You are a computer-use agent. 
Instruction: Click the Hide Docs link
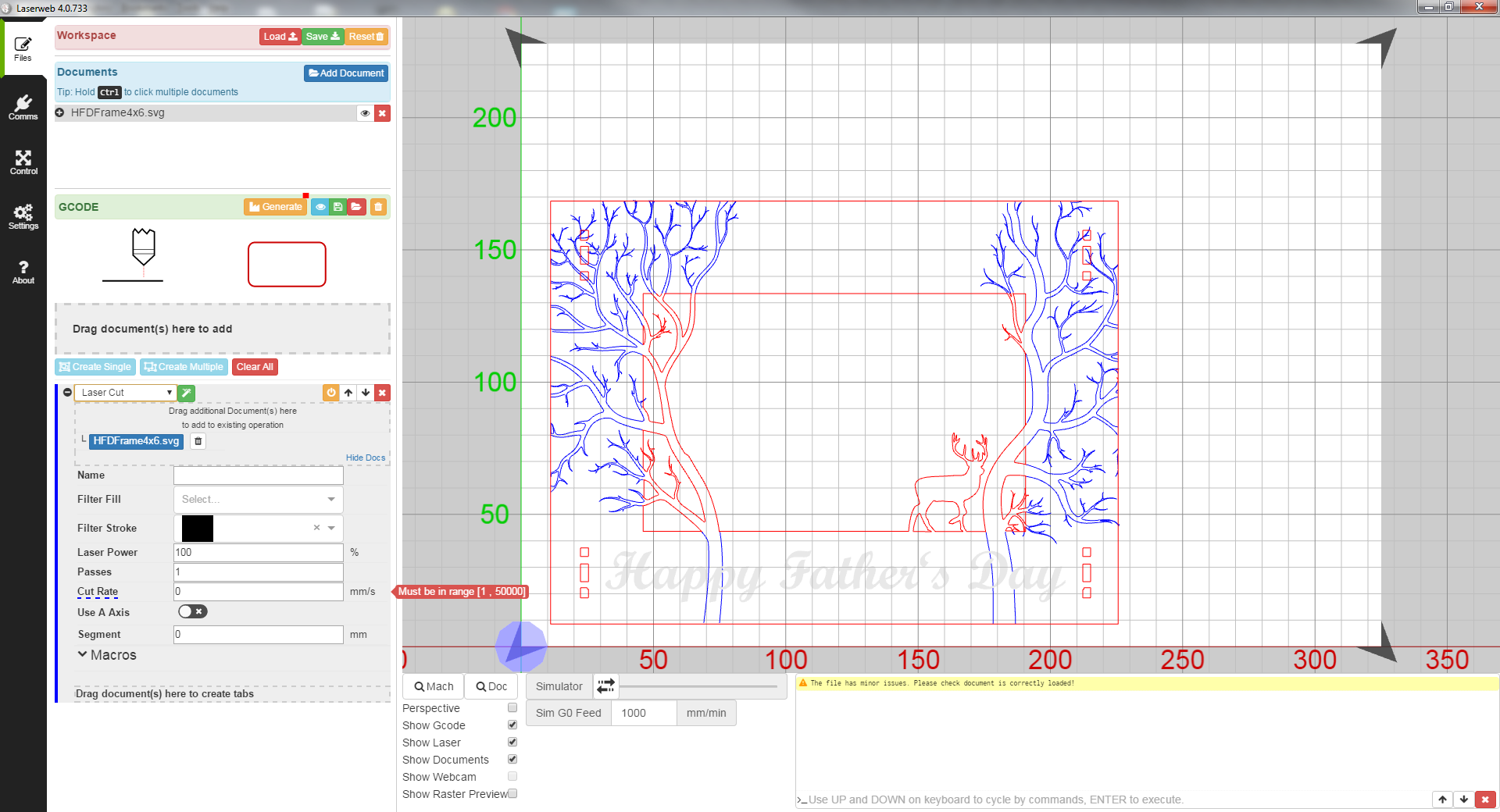pyautogui.click(x=366, y=458)
